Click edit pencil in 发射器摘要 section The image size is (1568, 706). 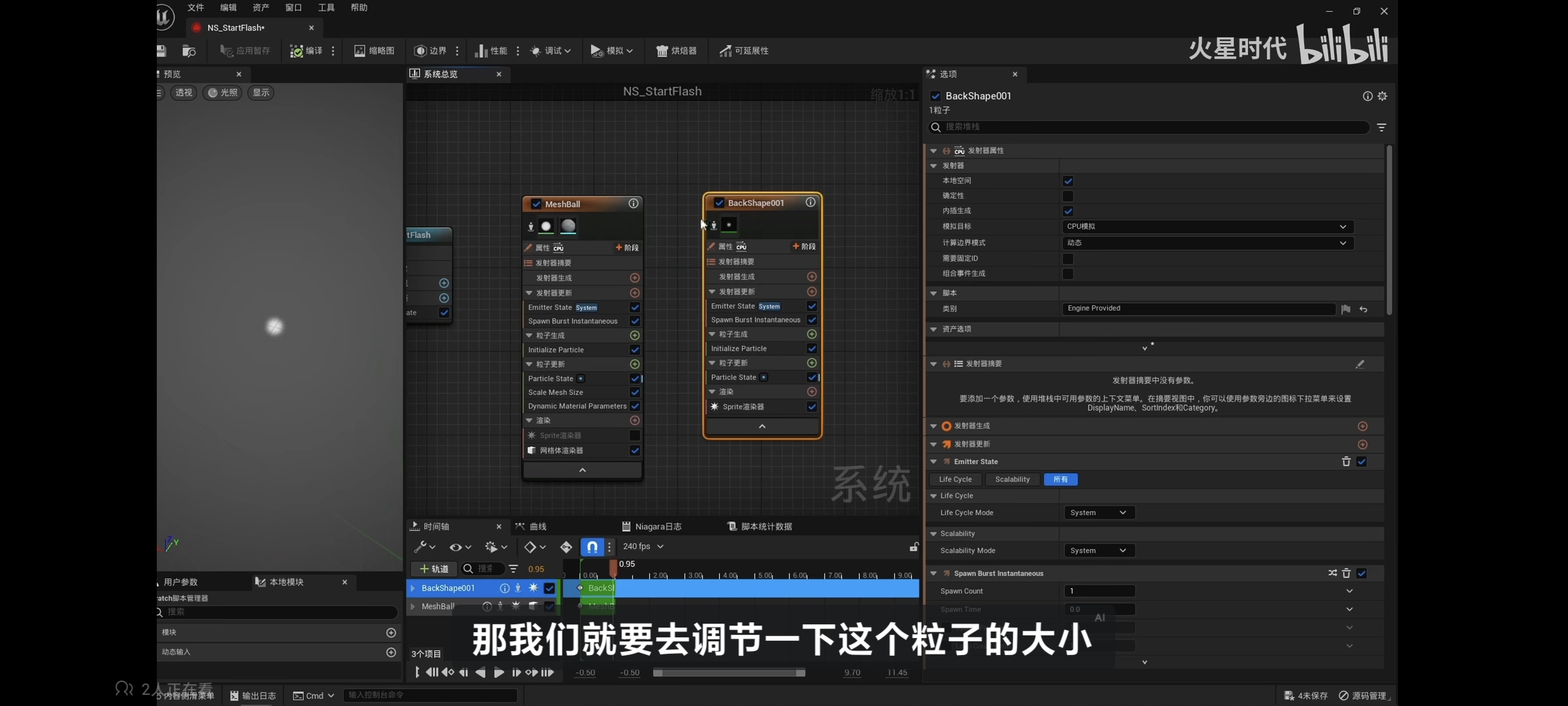pos(1360,364)
